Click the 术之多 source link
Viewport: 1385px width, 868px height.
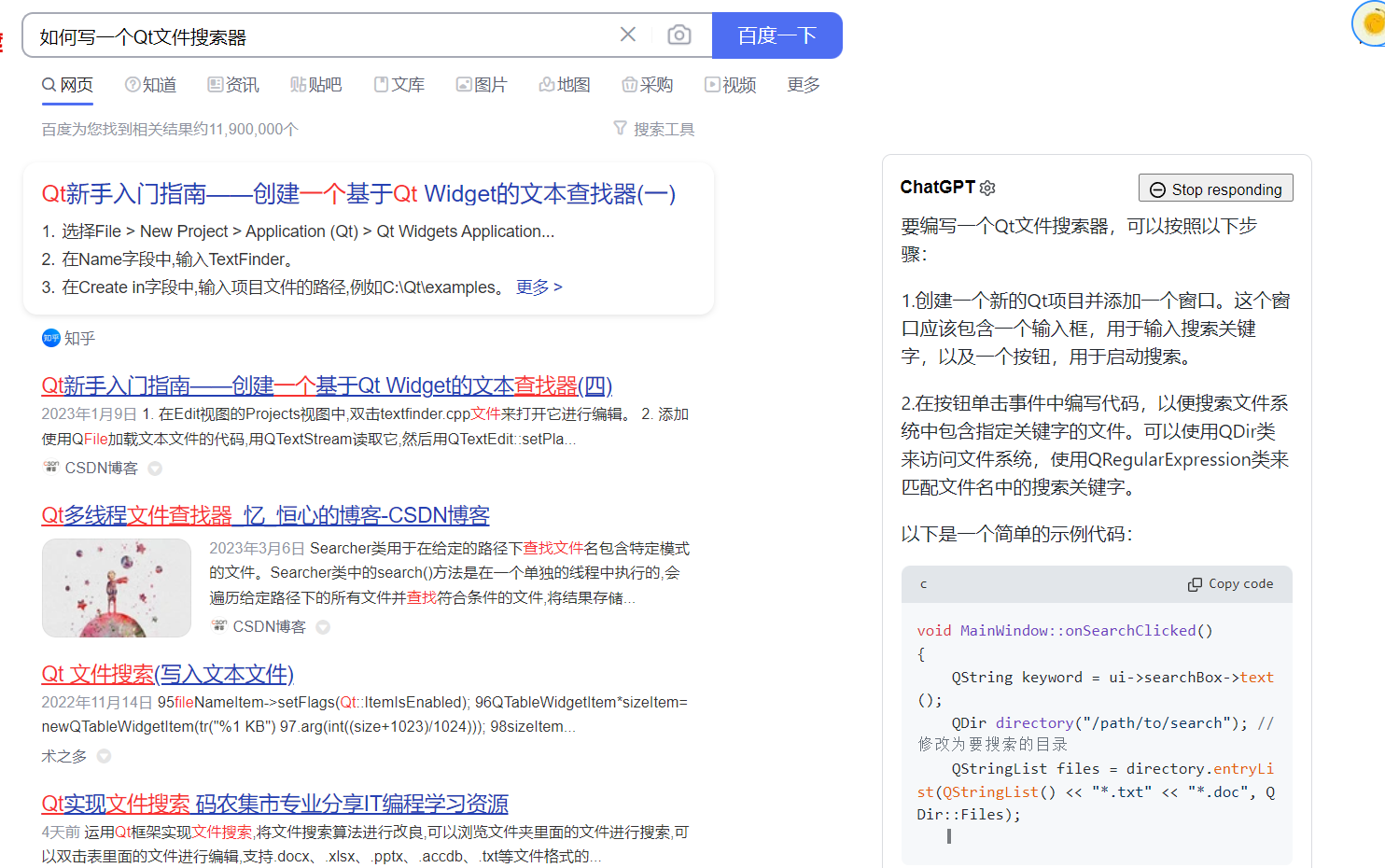[64, 756]
